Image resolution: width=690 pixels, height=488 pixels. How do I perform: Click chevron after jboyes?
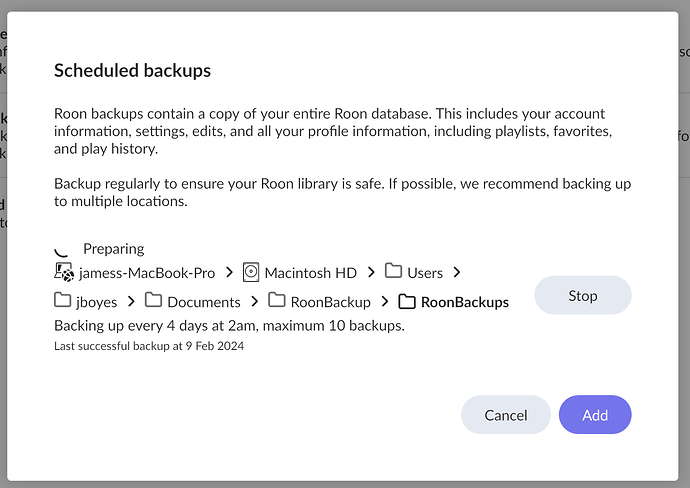[x=131, y=301]
